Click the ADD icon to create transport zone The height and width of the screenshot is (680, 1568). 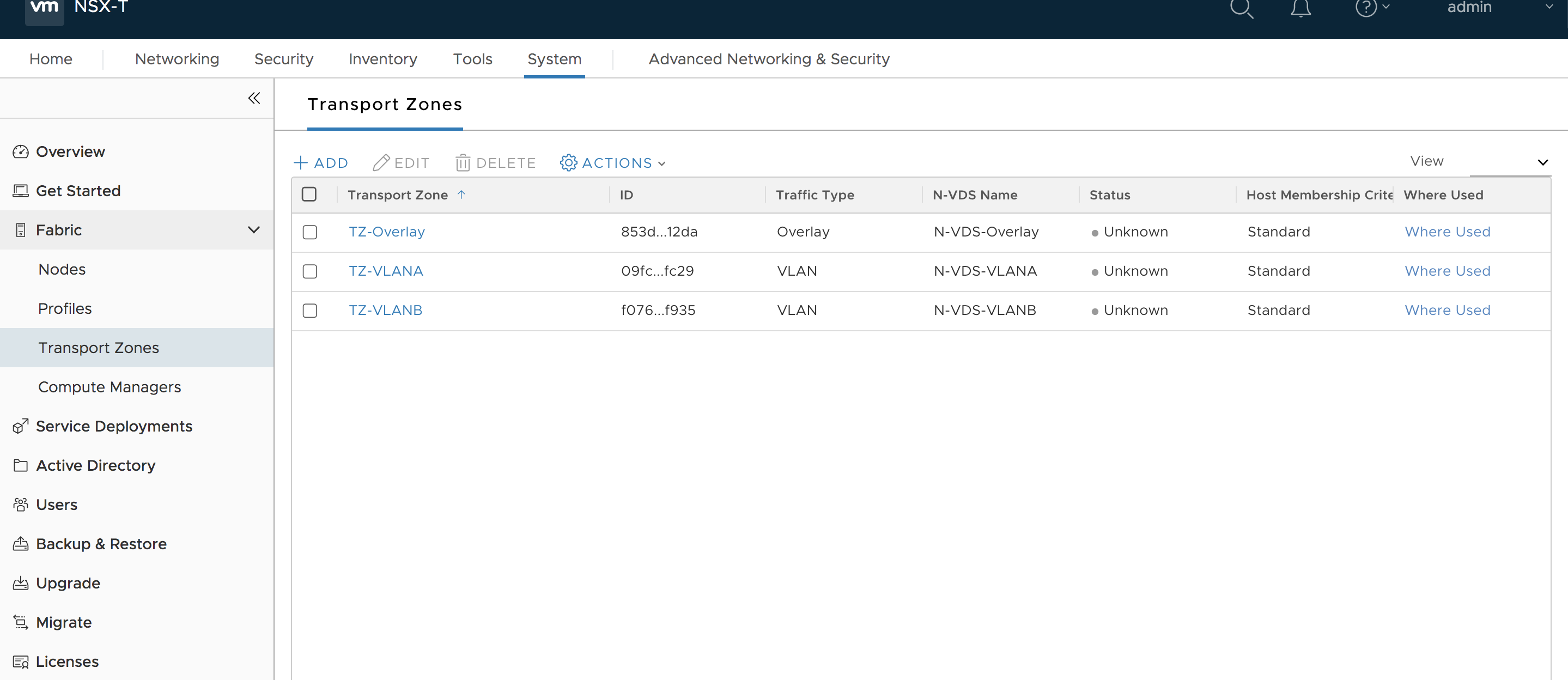[322, 163]
